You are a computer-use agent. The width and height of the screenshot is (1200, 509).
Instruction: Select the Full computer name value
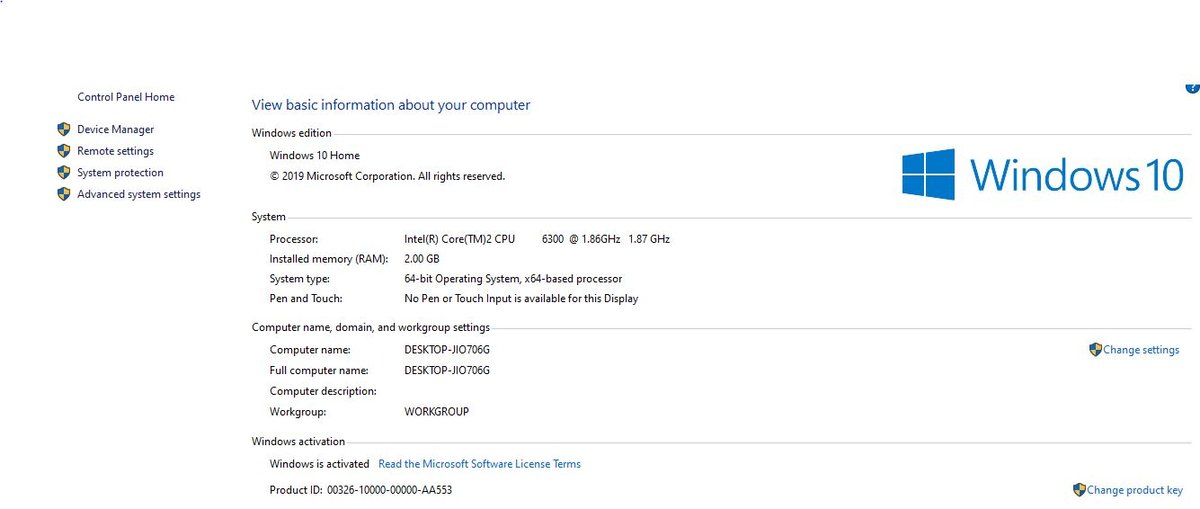[447, 370]
